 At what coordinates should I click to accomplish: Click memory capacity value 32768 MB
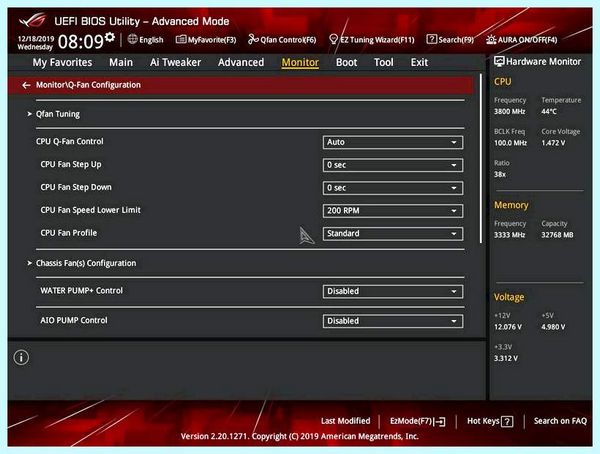(557, 235)
